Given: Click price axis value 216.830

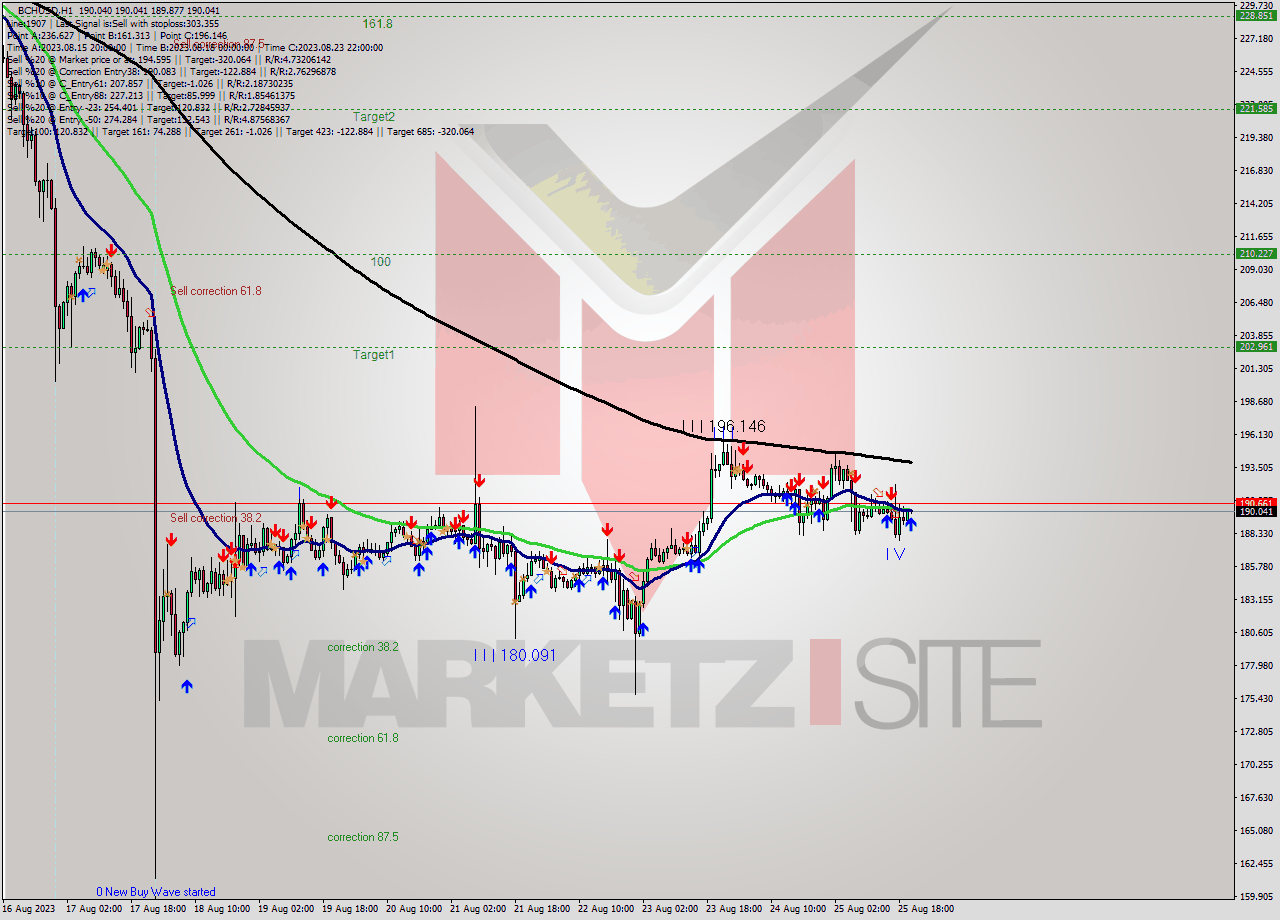Looking at the screenshot, I should (1256, 171).
